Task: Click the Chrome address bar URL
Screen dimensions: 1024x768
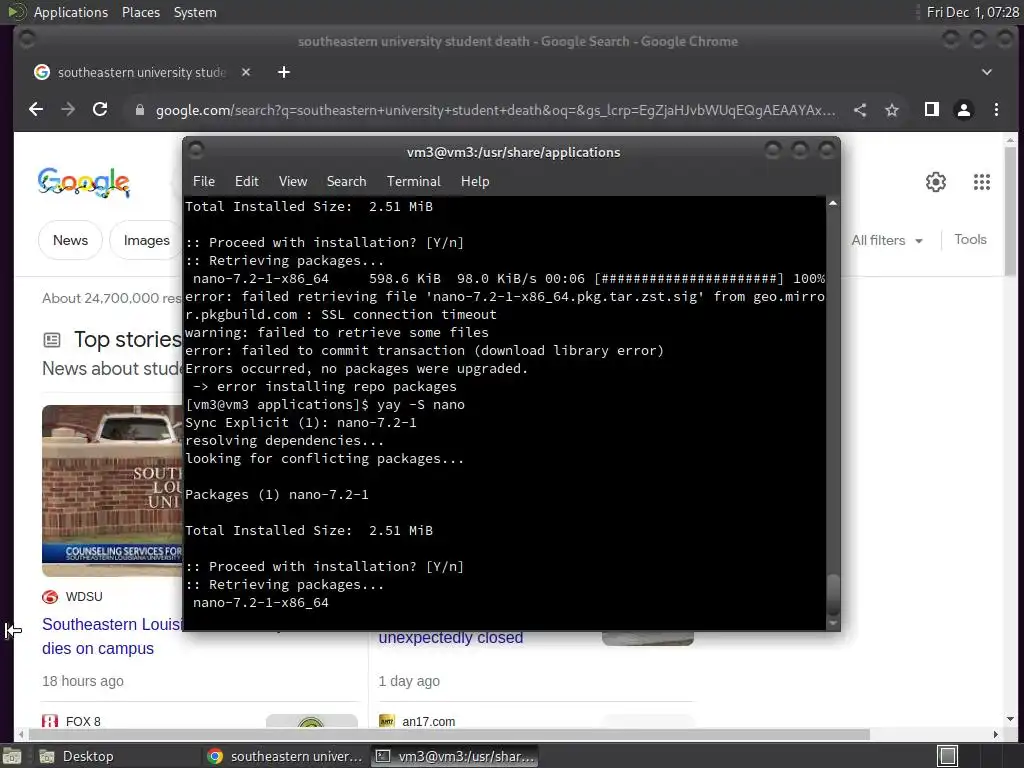Action: [495, 110]
